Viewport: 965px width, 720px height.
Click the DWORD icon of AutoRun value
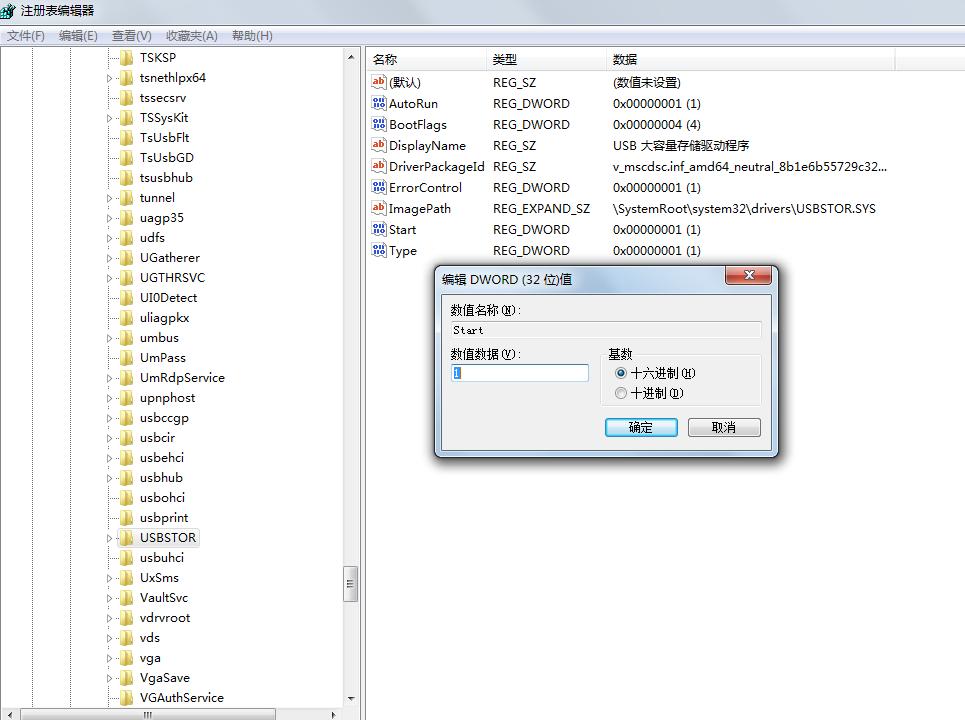(378, 103)
